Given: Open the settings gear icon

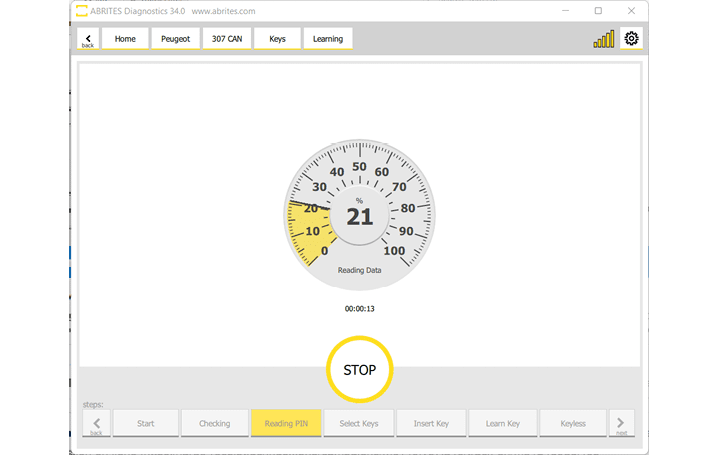Looking at the screenshot, I should click(x=631, y=39).
